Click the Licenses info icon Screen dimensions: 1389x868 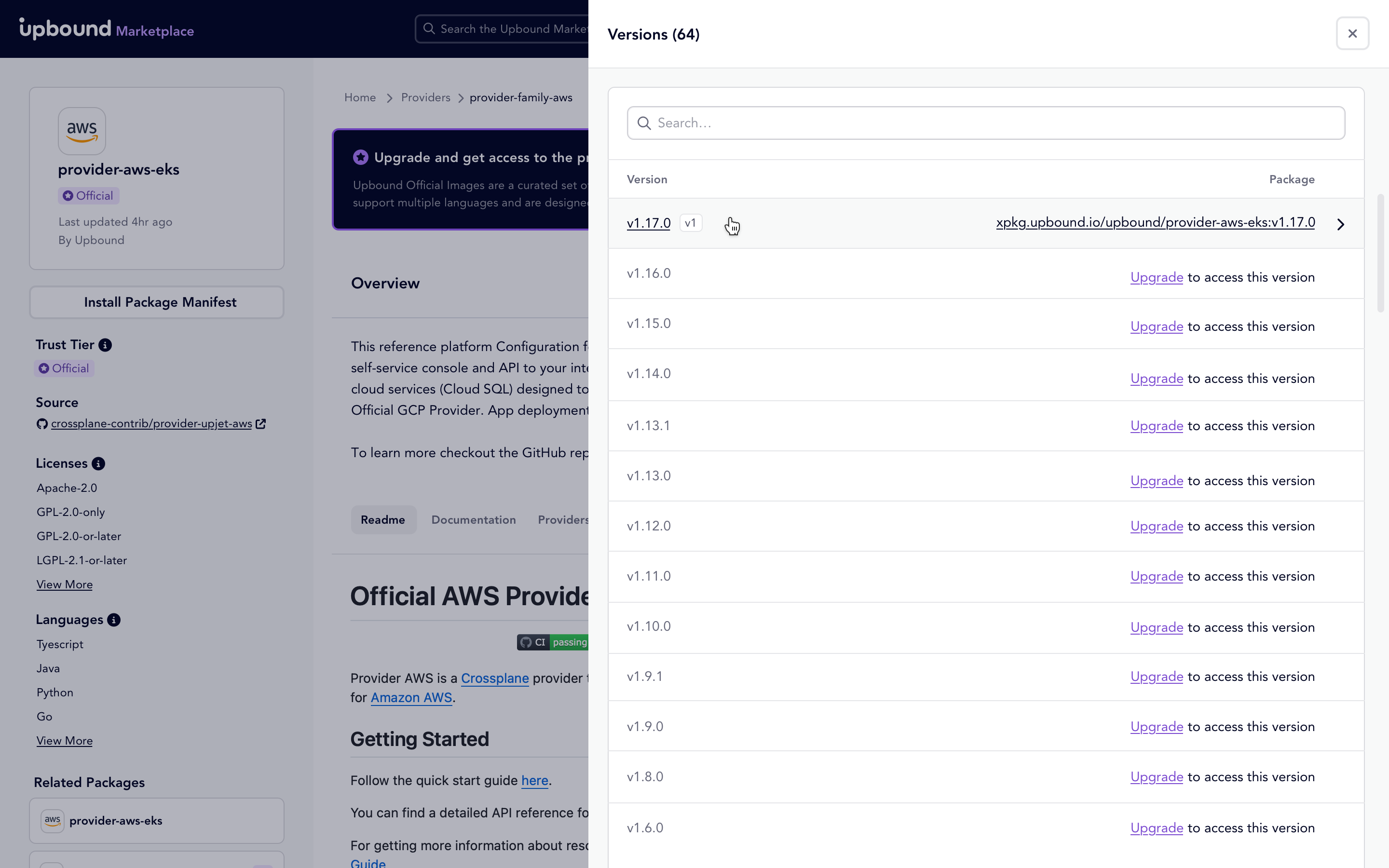98,464
